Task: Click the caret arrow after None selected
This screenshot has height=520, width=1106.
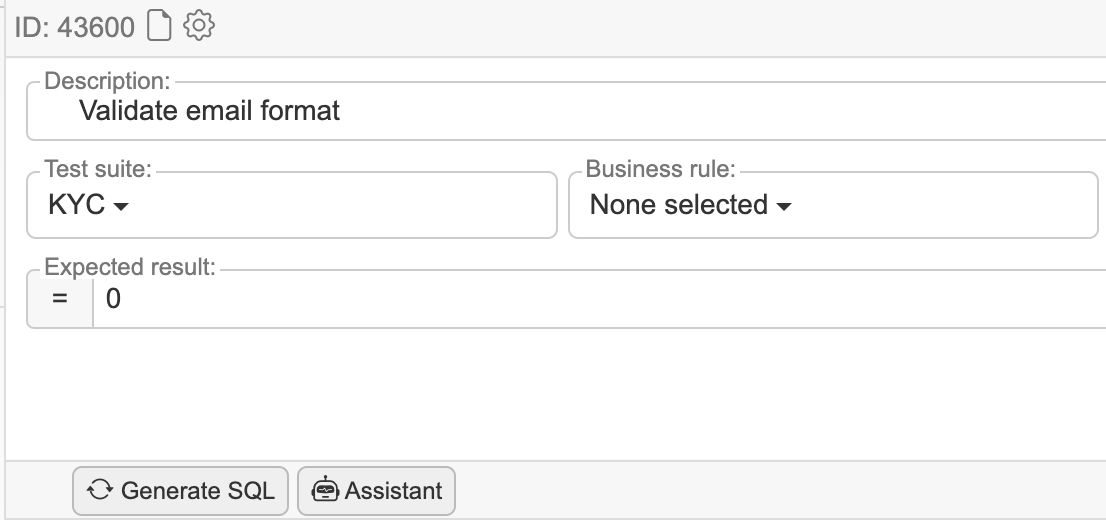Action: [784, 207]
